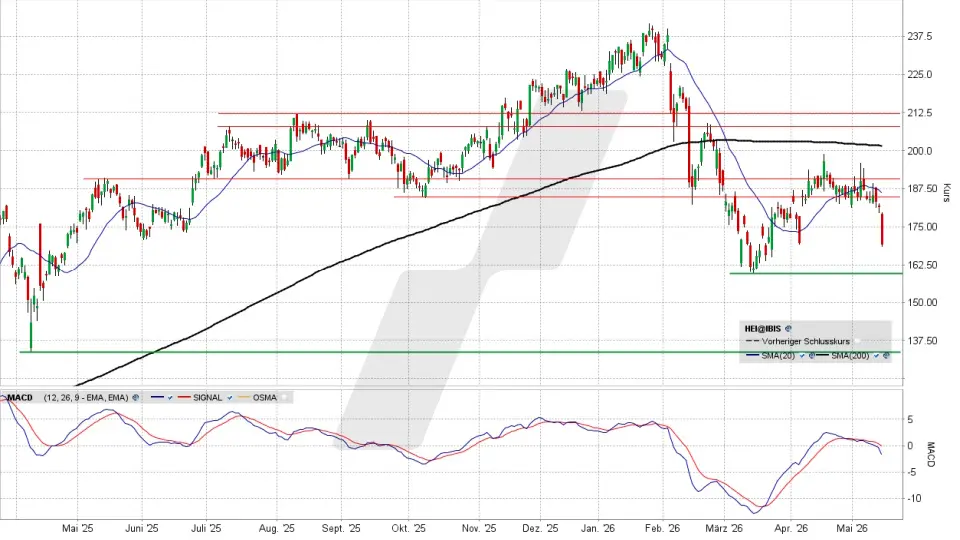Click the Juni 25 date axis label
The height and width of the screenshot is (540, 960).
[x=141, y=528]
